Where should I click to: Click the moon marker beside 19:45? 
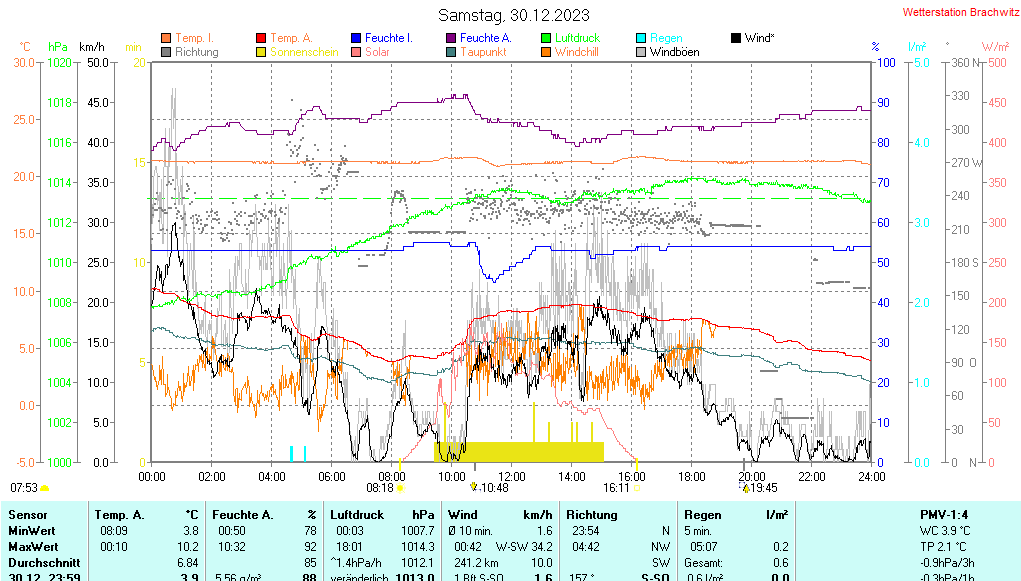(x=745, y=488)
